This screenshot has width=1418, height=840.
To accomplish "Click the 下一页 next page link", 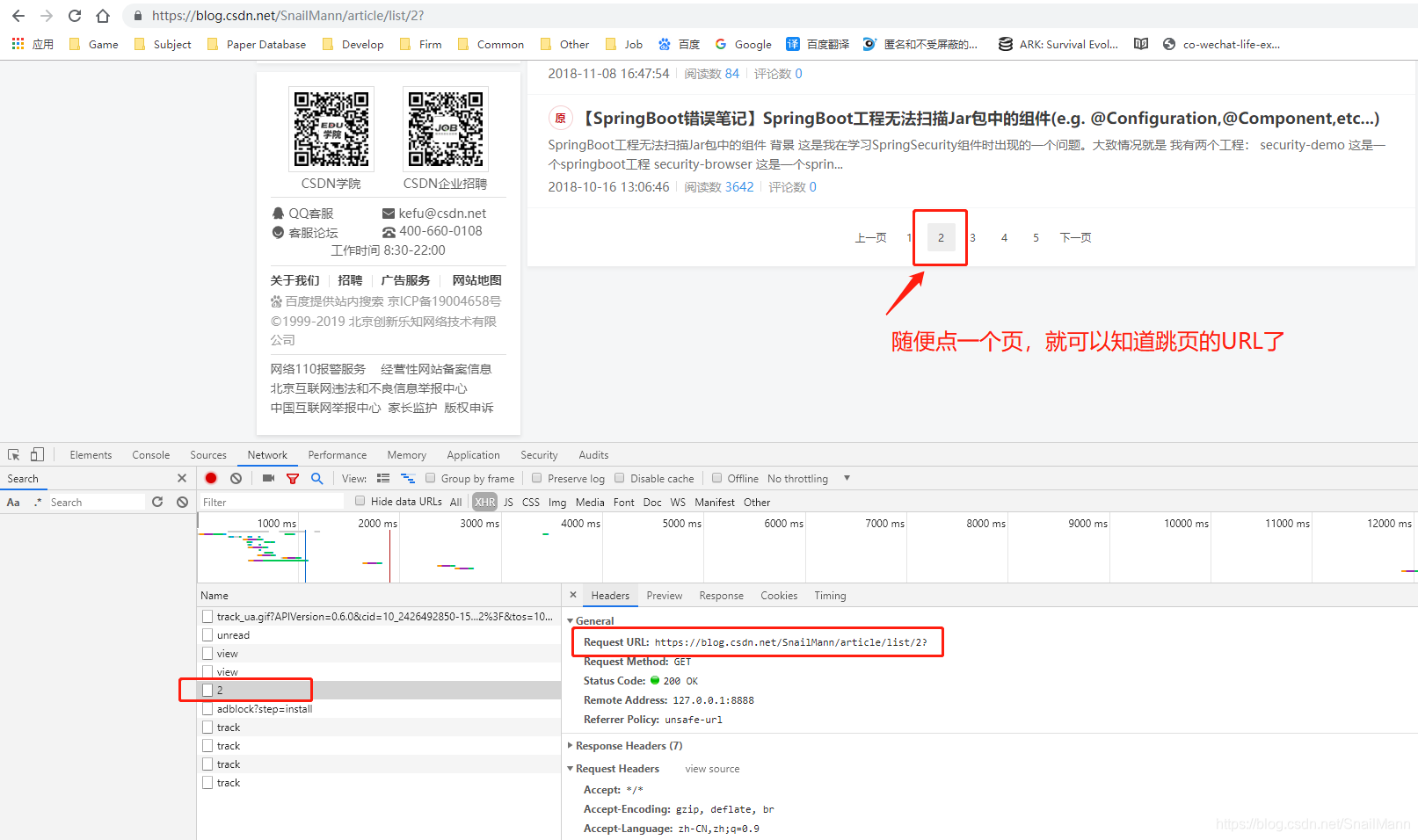I will click(x=1075, y=237).
